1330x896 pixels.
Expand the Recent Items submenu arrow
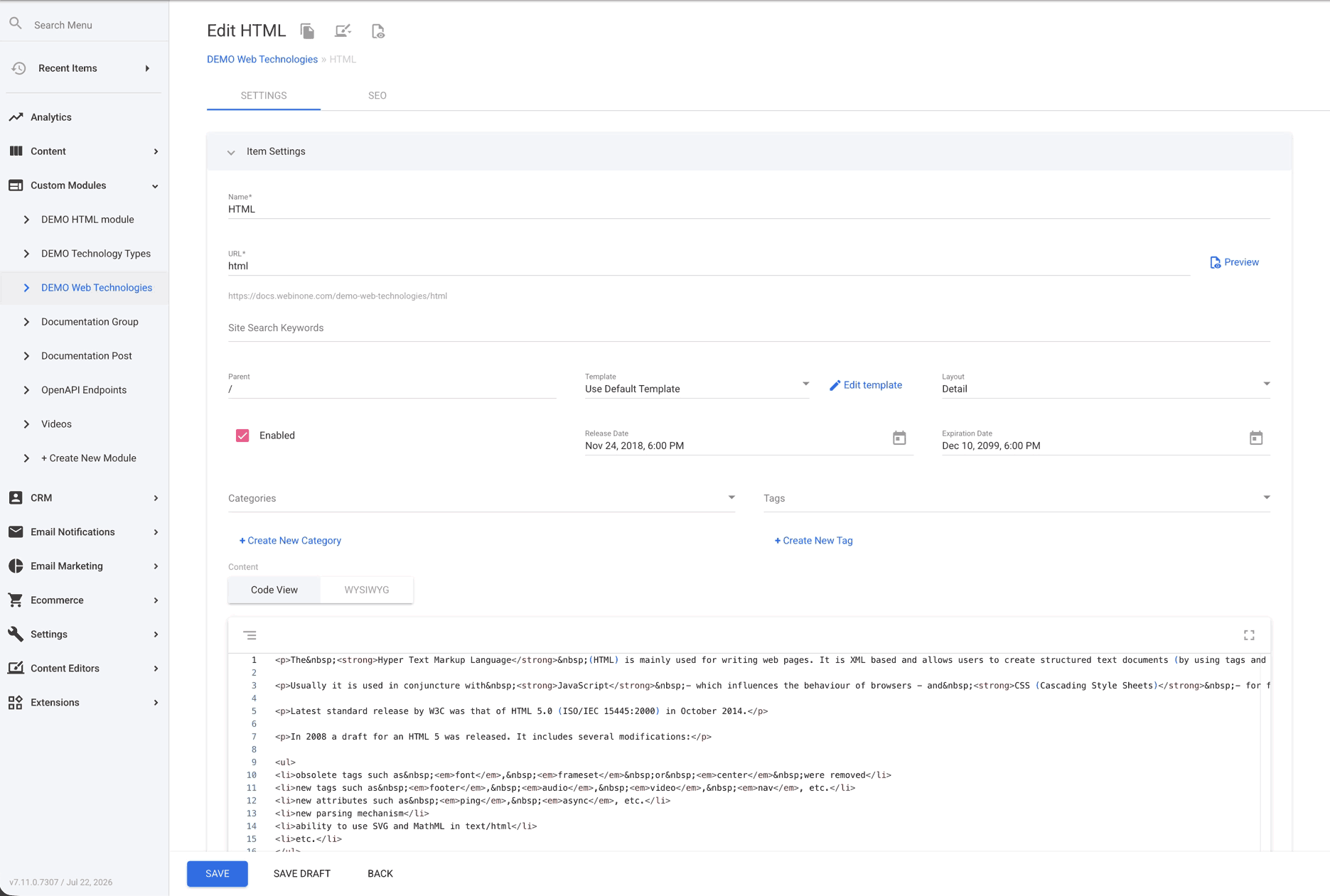click(147, 68)
